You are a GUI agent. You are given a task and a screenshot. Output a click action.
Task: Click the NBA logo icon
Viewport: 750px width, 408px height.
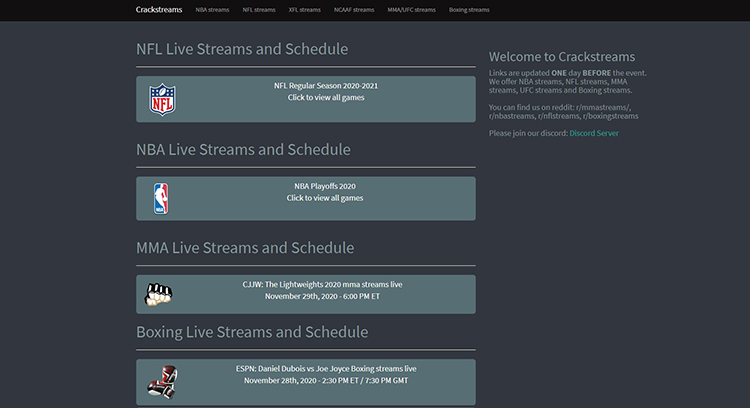pyautogui.click(x=161, y=198)
